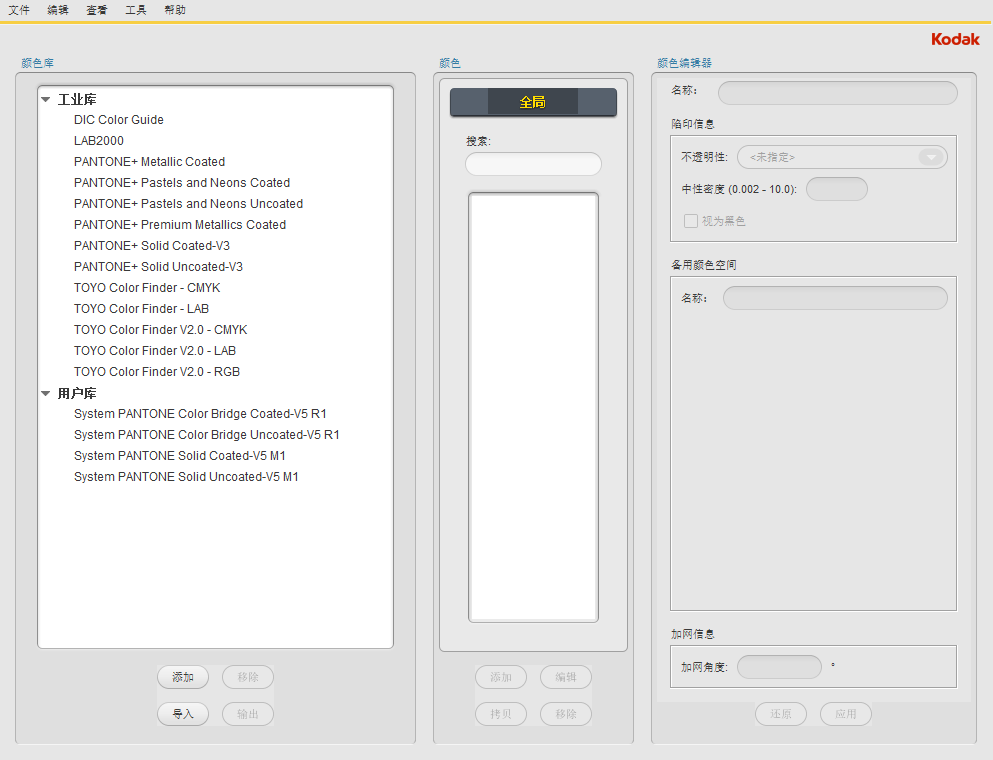Click the 导入 import button
The image size is (993, 760).
coord(183,714)
